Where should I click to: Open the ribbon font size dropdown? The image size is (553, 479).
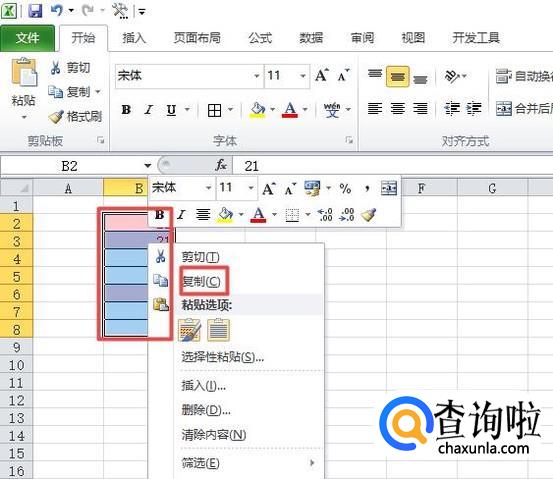[302, 76]
